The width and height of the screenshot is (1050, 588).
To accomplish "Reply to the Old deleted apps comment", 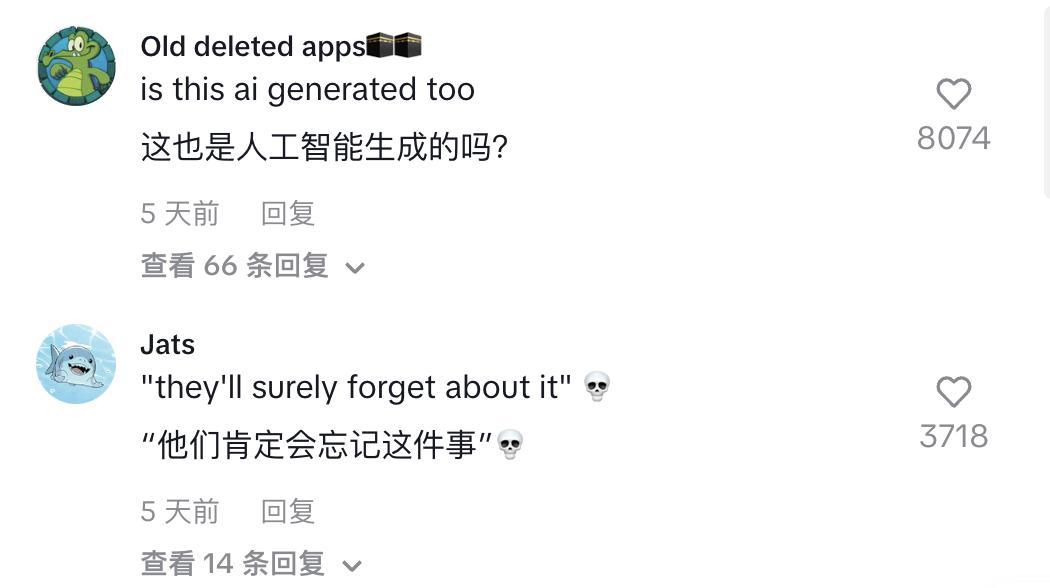I will tap(288, 213).
